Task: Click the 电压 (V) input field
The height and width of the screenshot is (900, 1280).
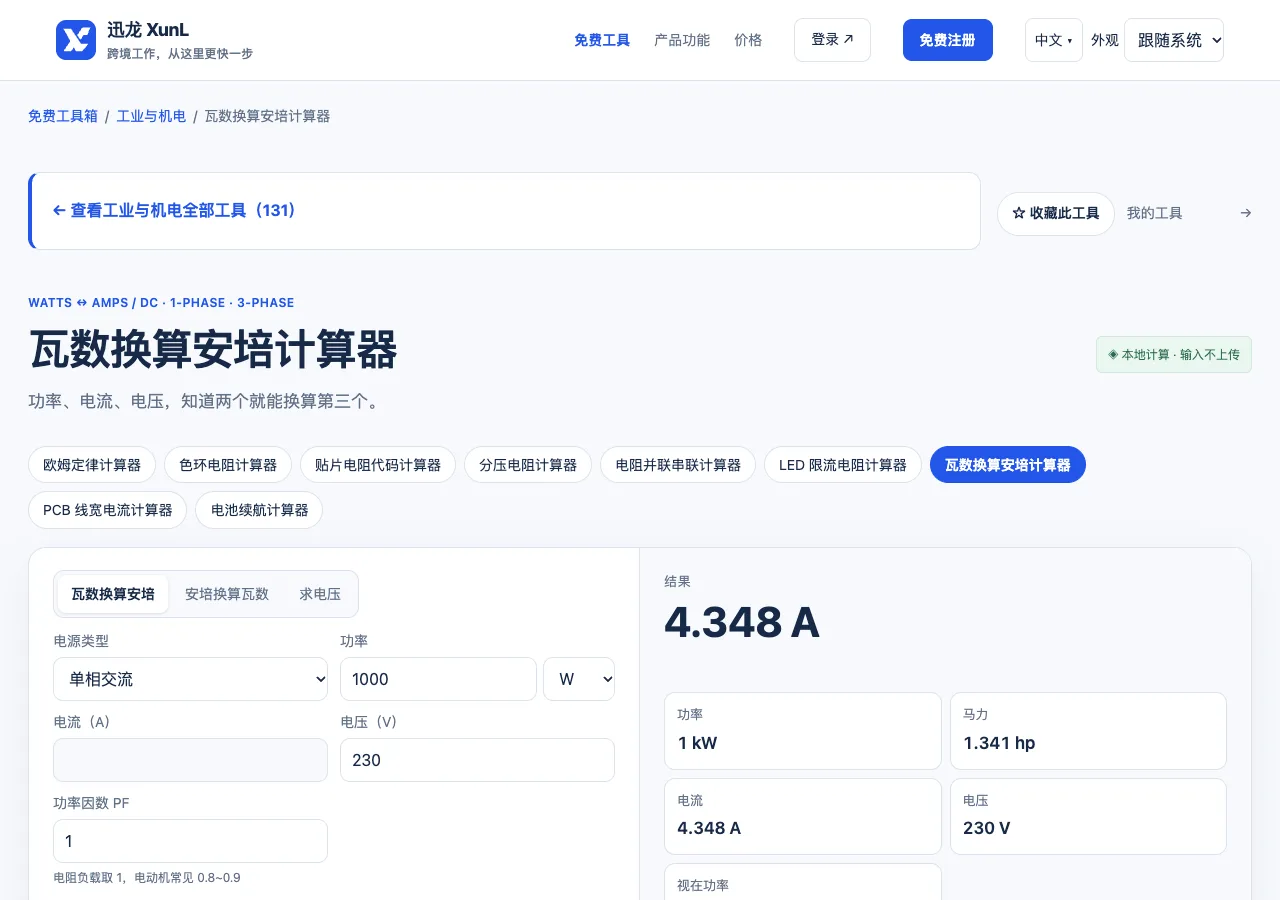Action: 477,760
